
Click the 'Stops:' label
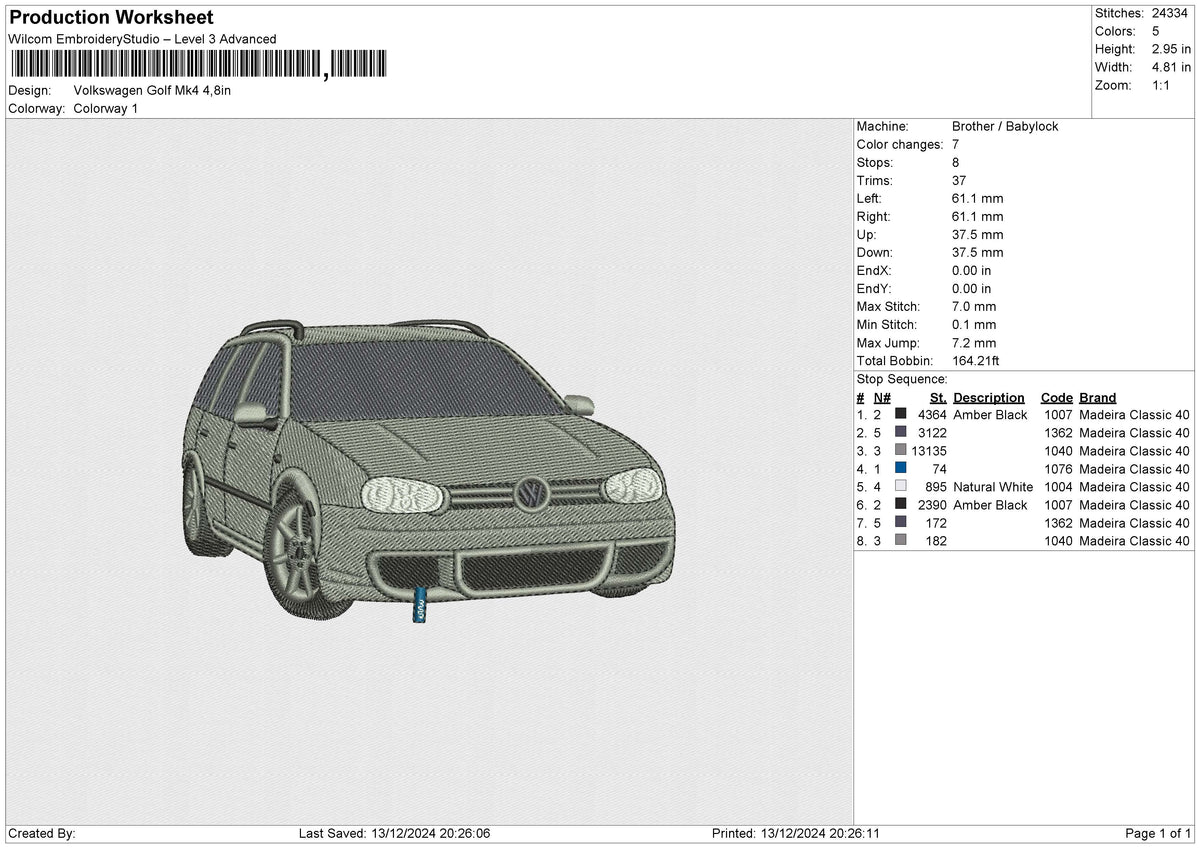coord(875,163)
